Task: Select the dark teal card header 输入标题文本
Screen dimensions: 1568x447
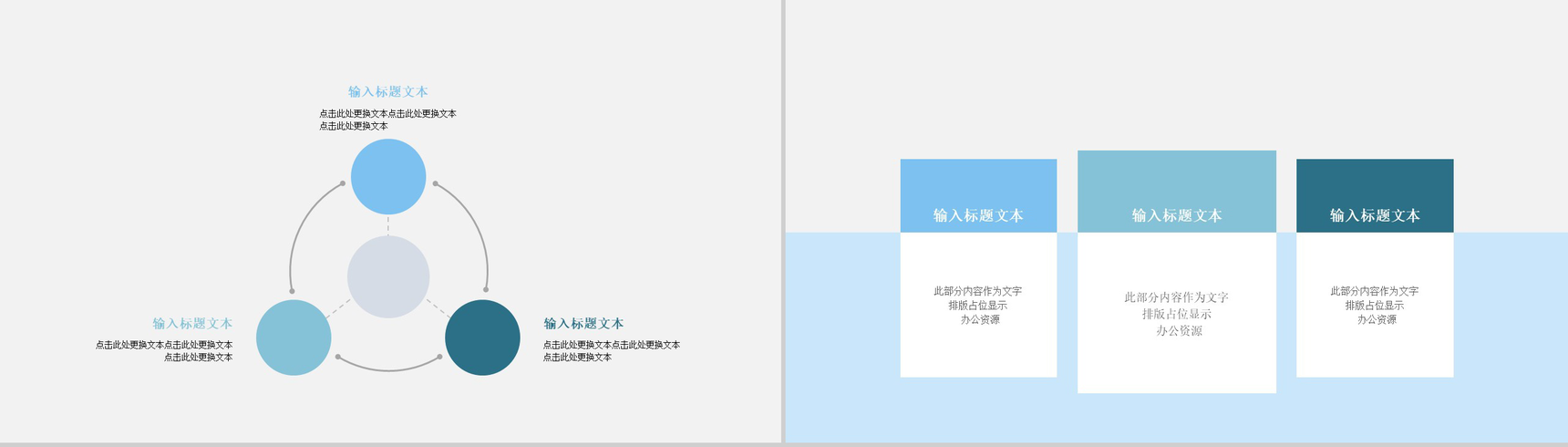Action: (1375, 196)
